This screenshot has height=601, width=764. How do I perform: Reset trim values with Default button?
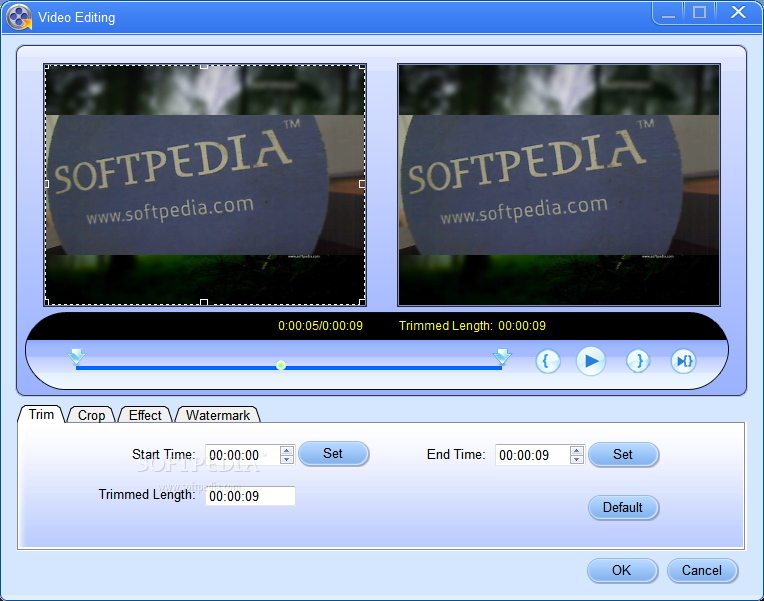[623, 508]
